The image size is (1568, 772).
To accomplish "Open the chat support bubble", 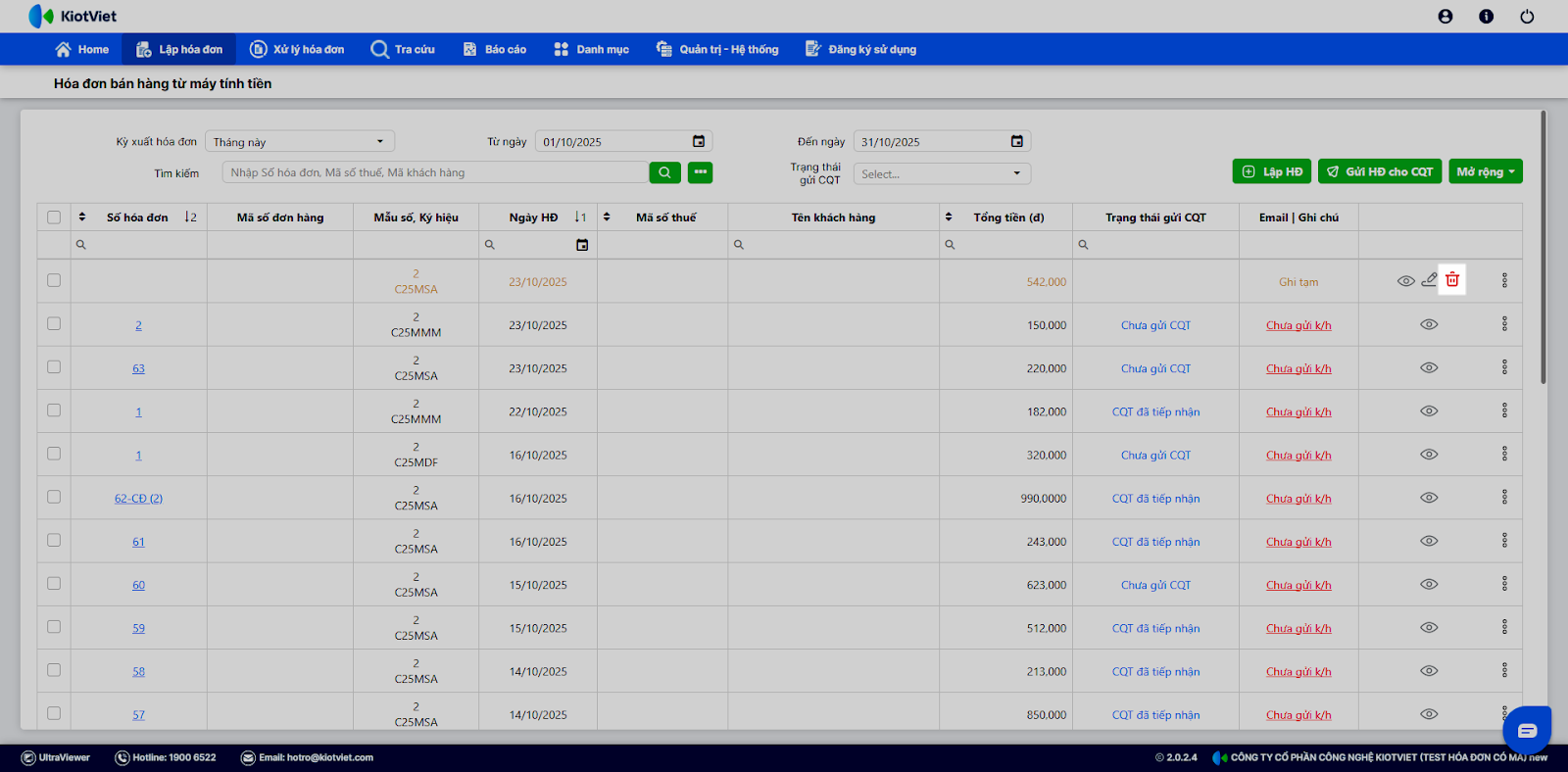I will coord(1526,730).
